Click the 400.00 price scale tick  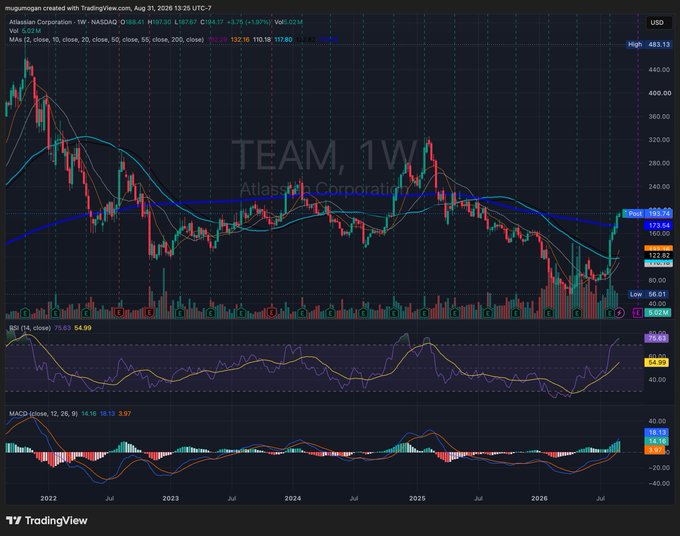tap(659, 93)
